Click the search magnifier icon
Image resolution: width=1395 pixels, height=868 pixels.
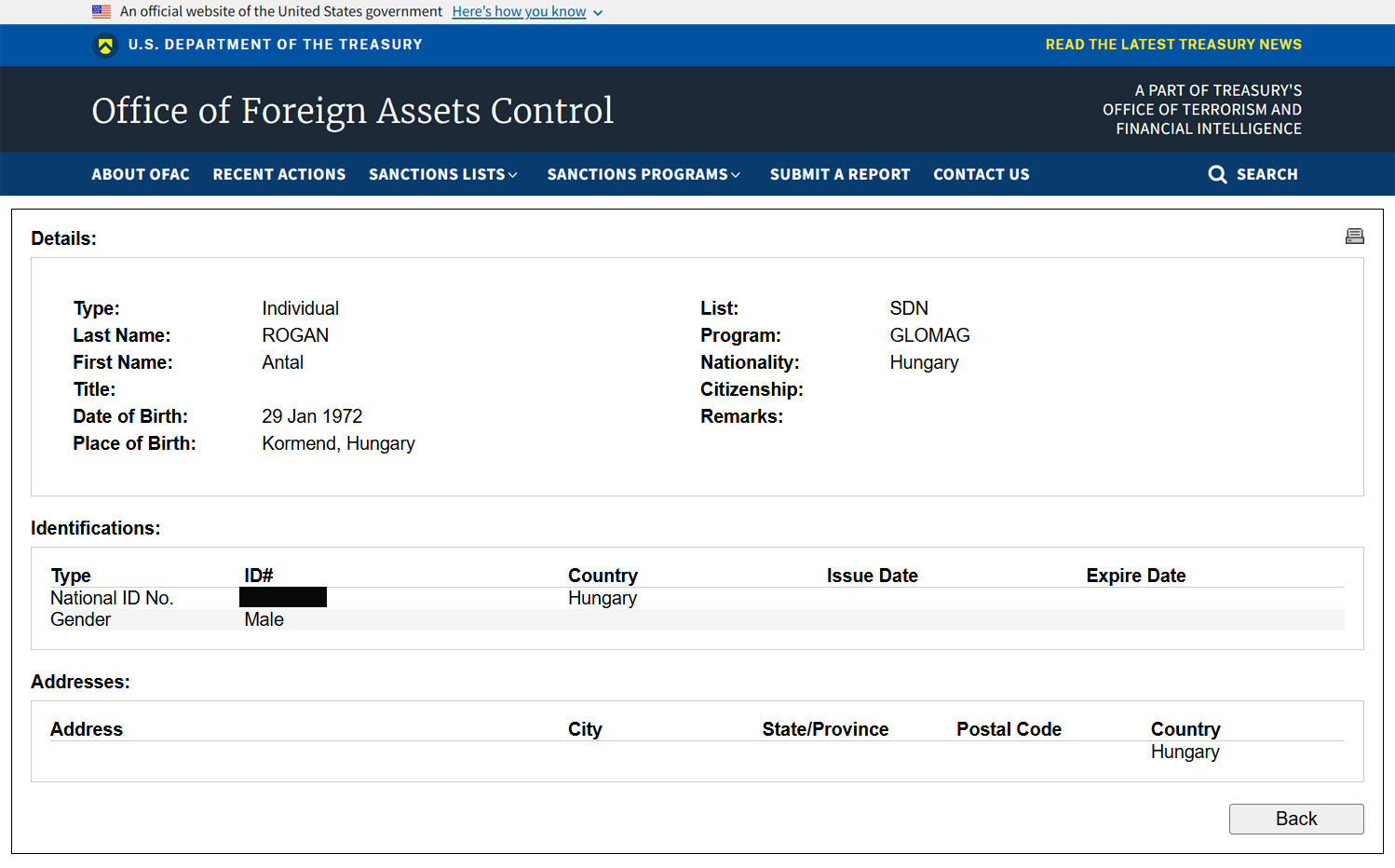1217,174
